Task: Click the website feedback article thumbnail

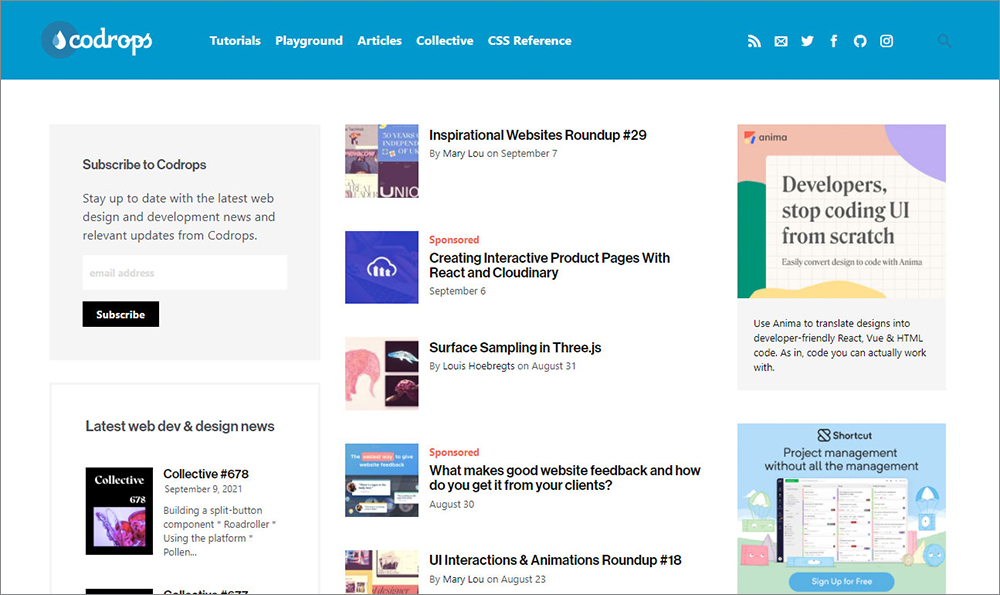Action: [x=381, y=480]
